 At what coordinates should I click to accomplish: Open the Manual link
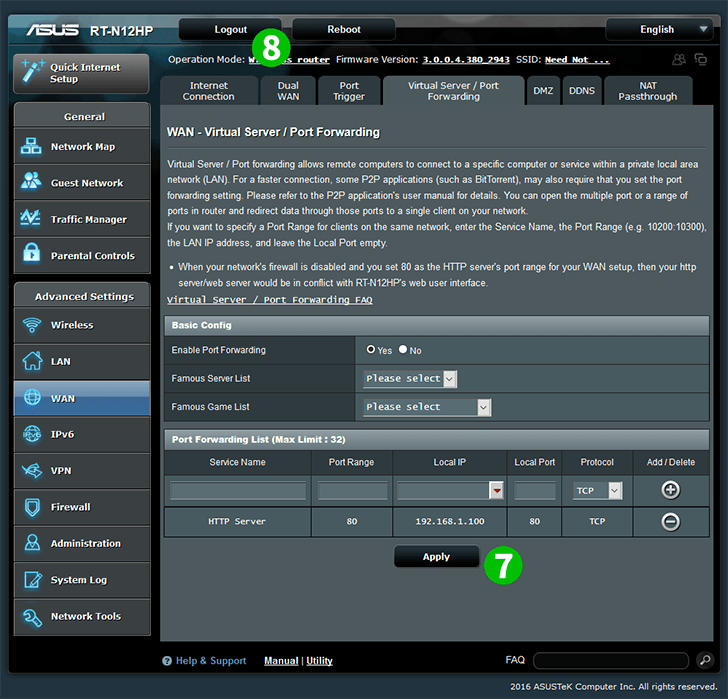[x=281, y=661]
